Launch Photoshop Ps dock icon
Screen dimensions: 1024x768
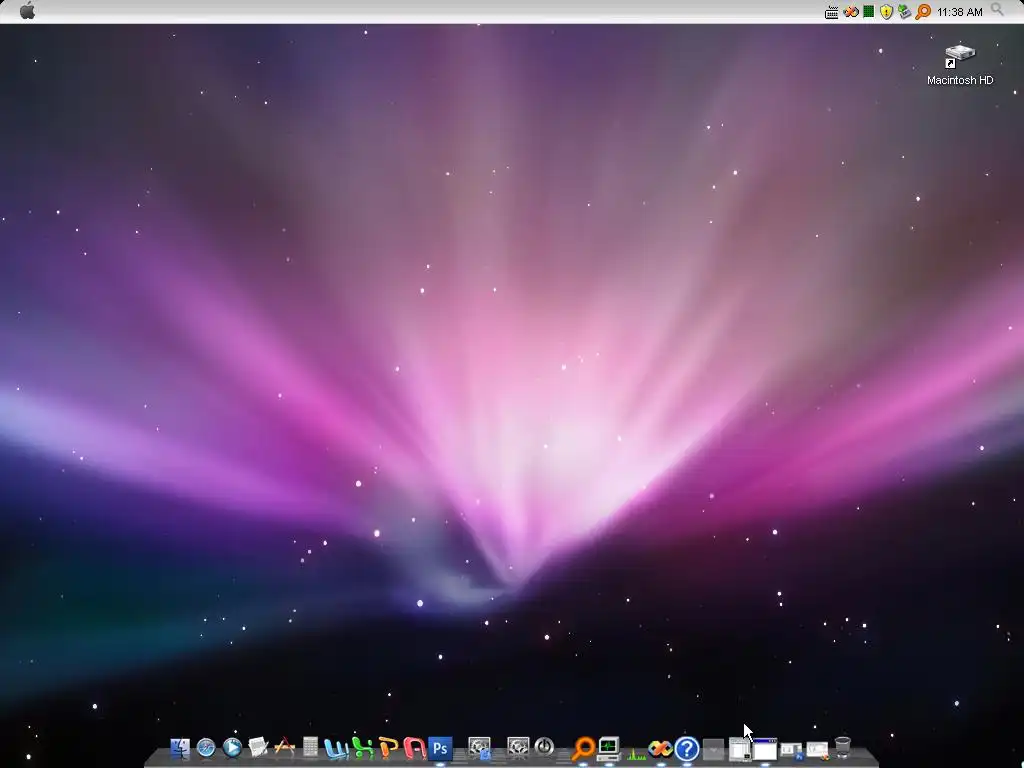coord(441,748)
